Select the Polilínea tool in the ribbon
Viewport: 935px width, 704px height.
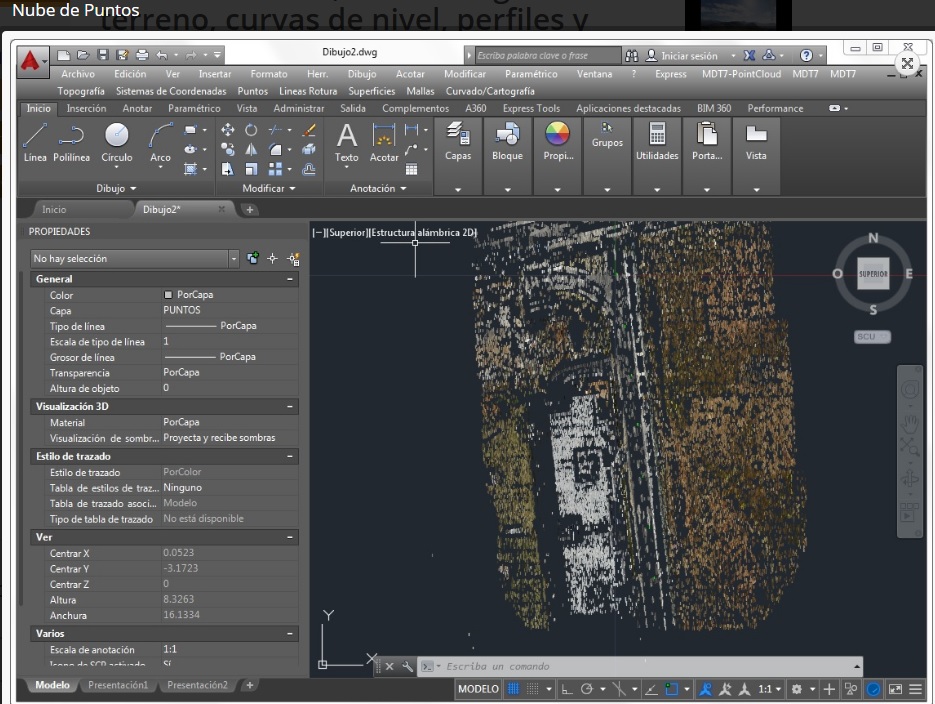[x=71, y=139]
